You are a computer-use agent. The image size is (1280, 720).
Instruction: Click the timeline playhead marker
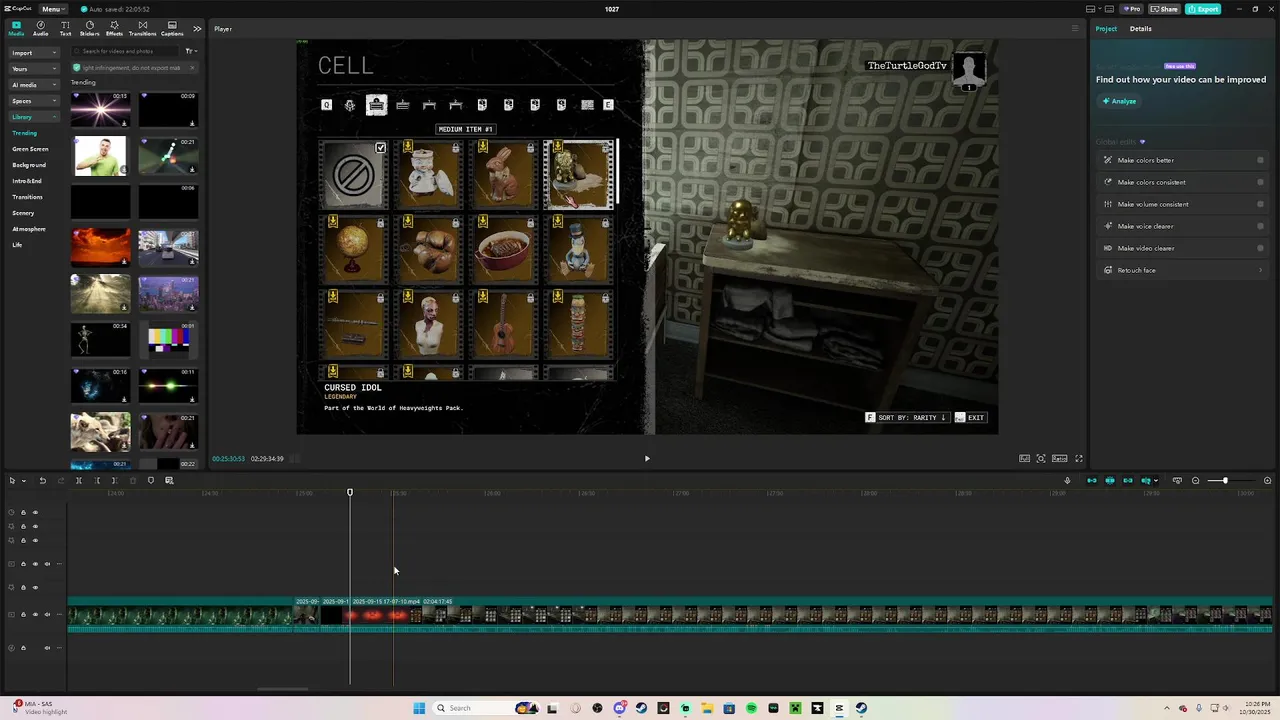coord(350,492)
